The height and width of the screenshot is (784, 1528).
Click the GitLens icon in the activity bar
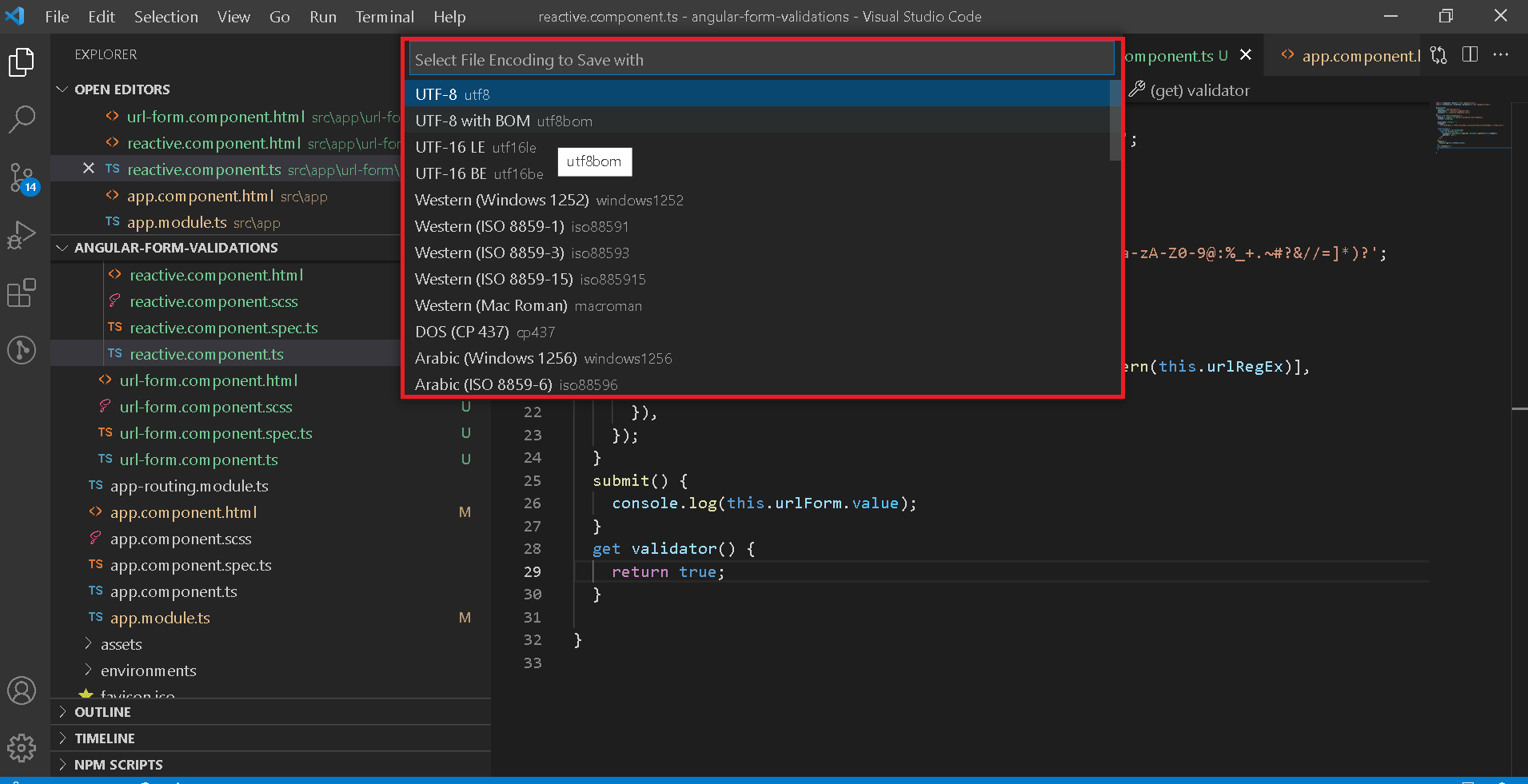[x=22, y=350]
